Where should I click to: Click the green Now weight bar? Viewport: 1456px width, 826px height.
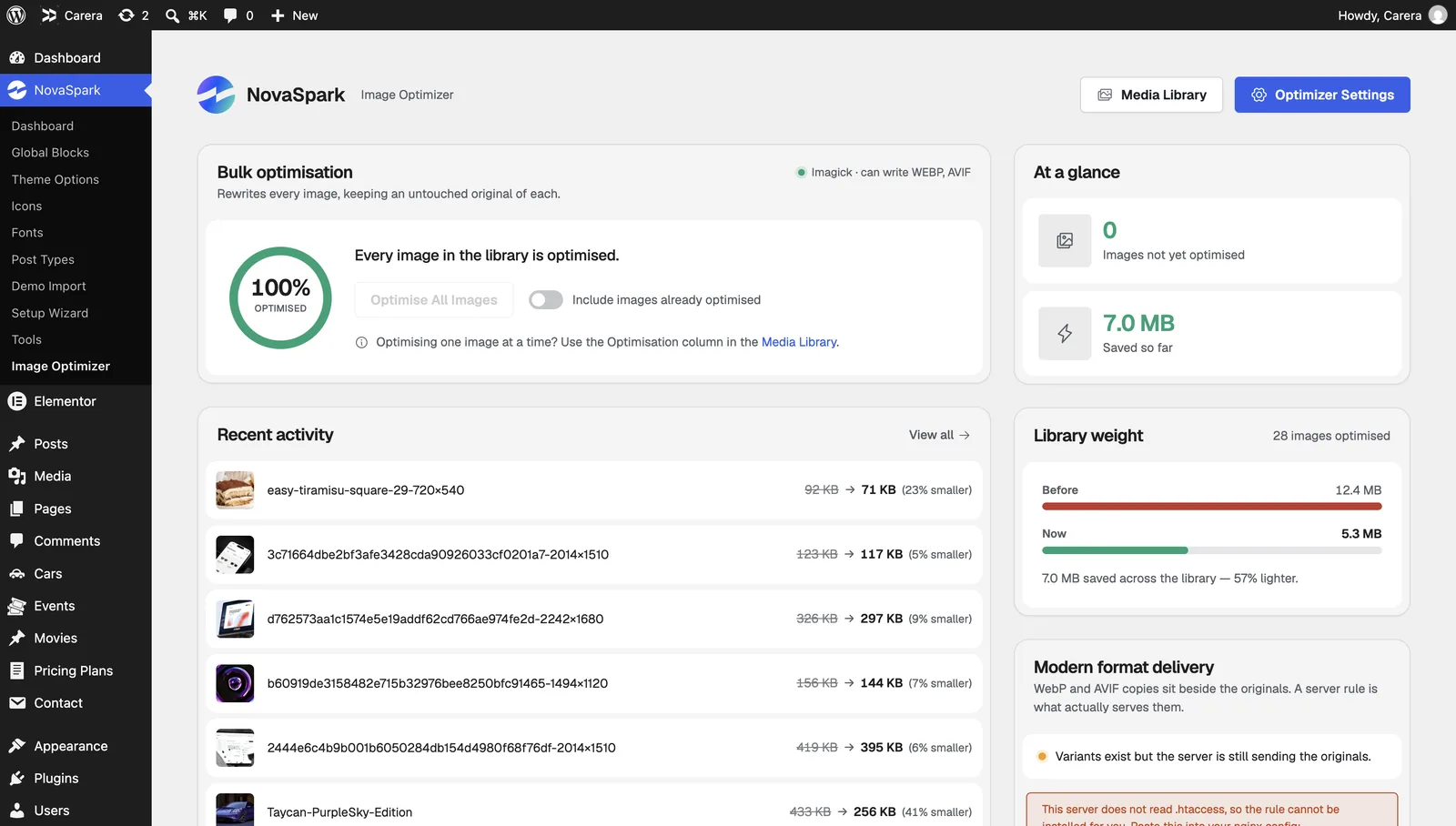pos(1115,550)
